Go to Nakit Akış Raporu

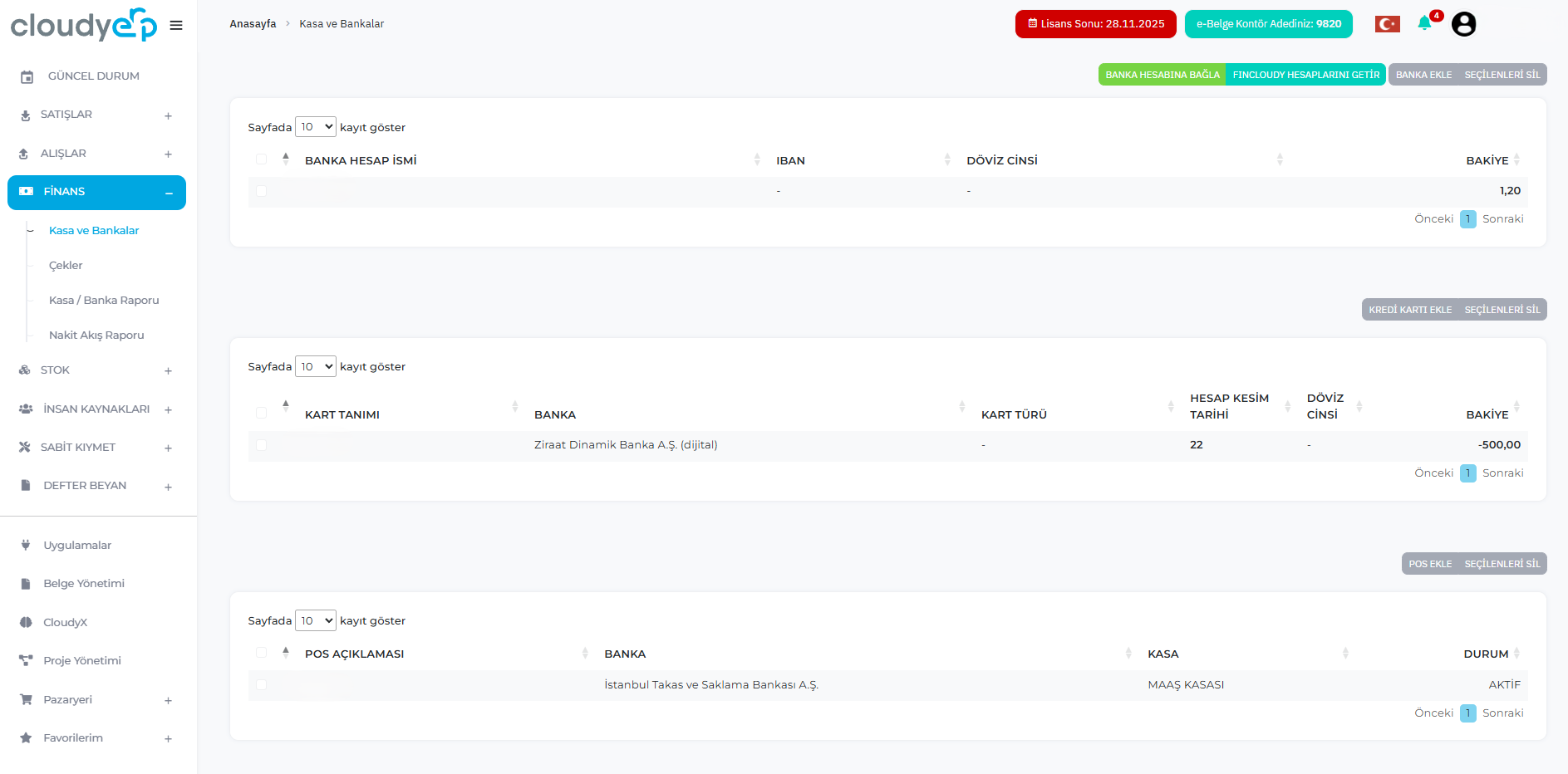click(x=96, y=336)
